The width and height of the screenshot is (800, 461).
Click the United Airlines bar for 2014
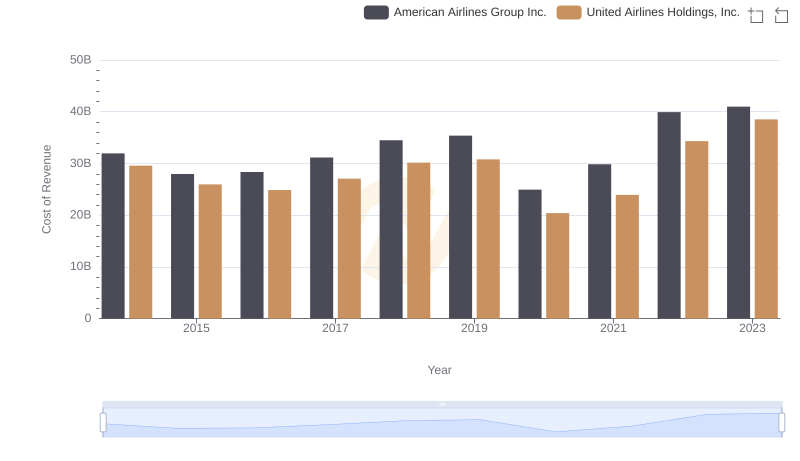[141, 242]
